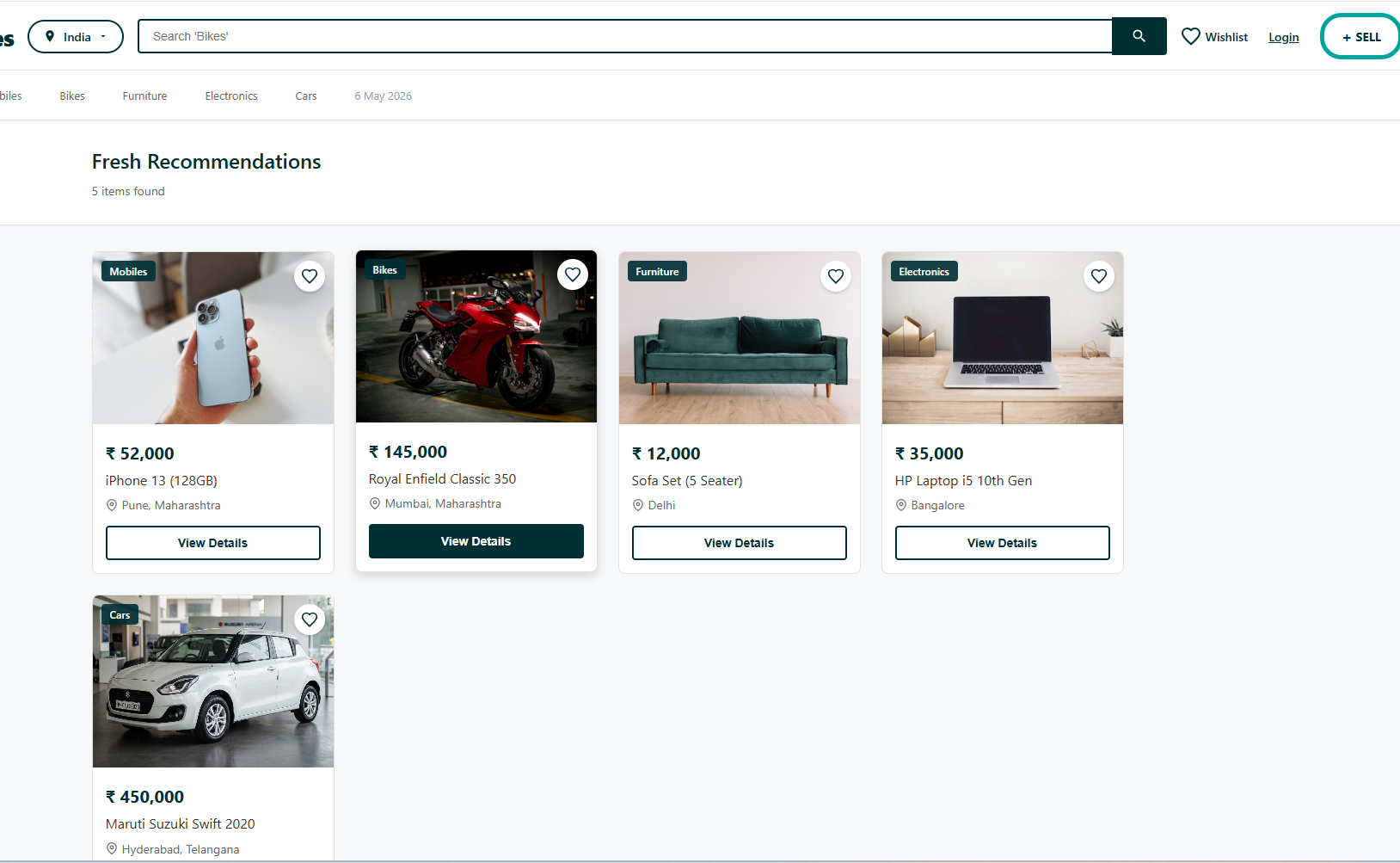The height and width of the screenshot is (863, 1400).
Task: Click the HP Laptop i5 10th Gen title
Action: point(963,481)
